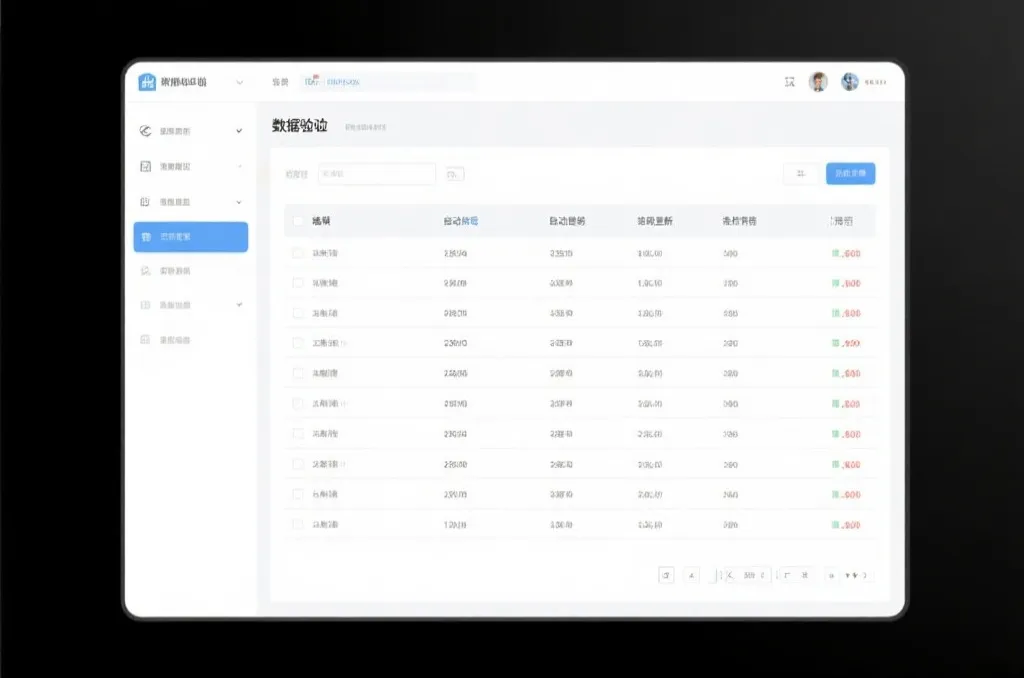Click the first boxed pagination button

666,575
